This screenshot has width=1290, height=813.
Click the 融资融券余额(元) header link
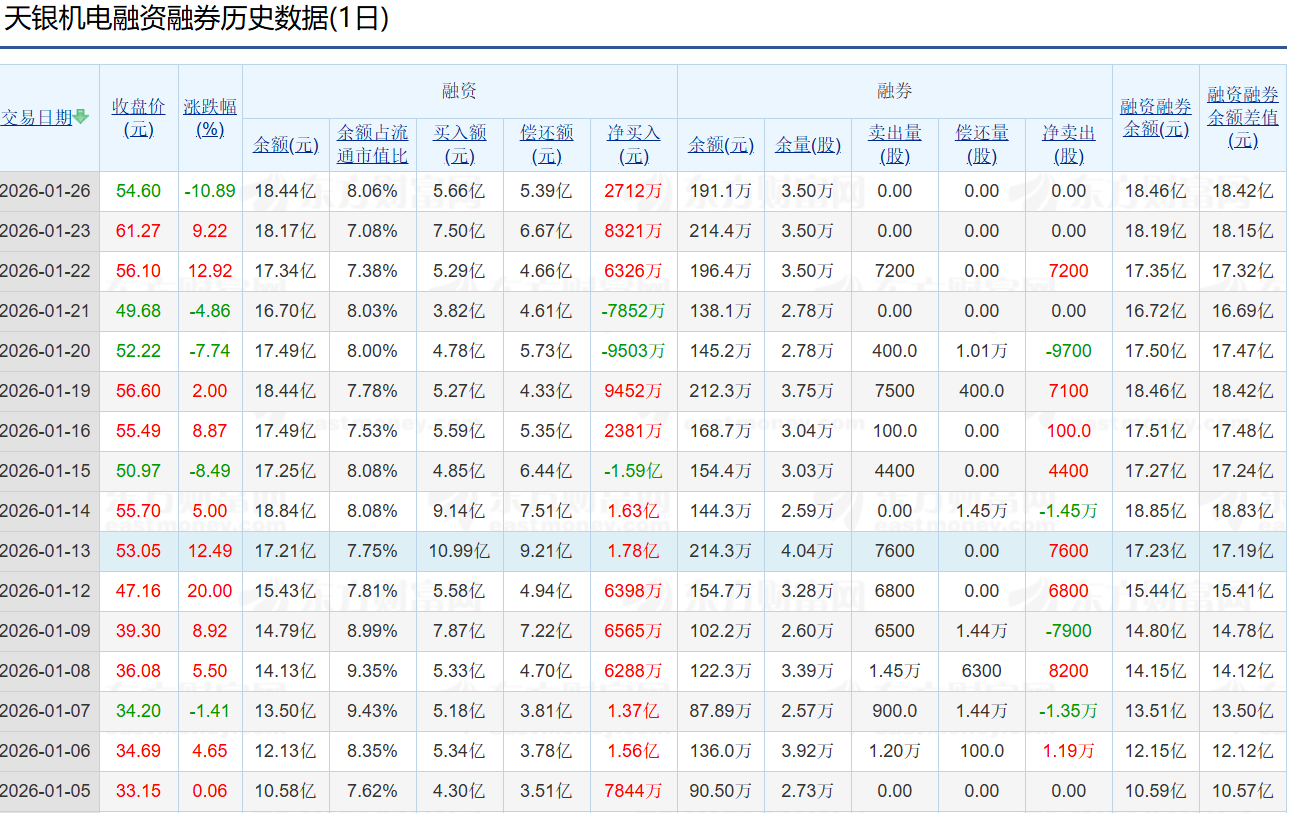[1156, 117]
